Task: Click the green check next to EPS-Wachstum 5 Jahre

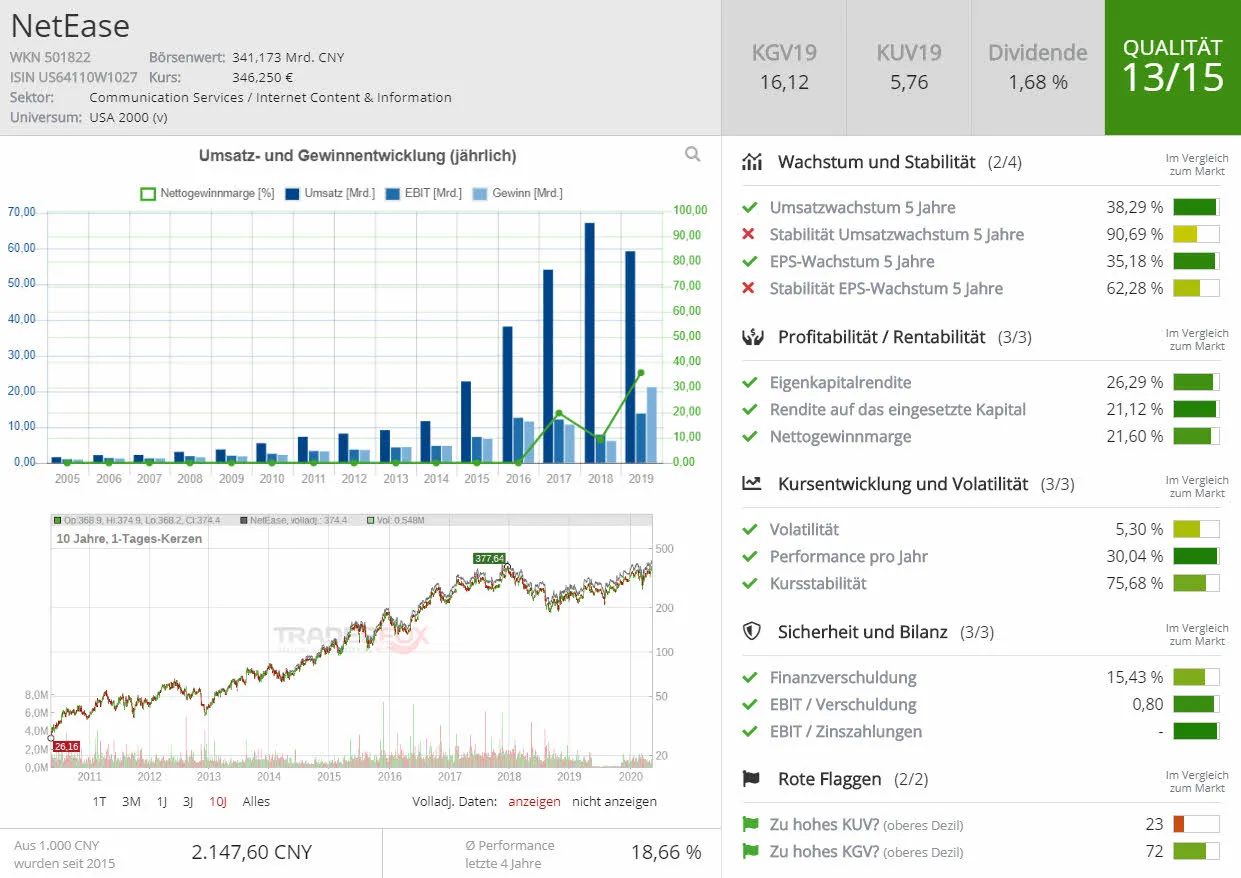Action: (749, 262)
